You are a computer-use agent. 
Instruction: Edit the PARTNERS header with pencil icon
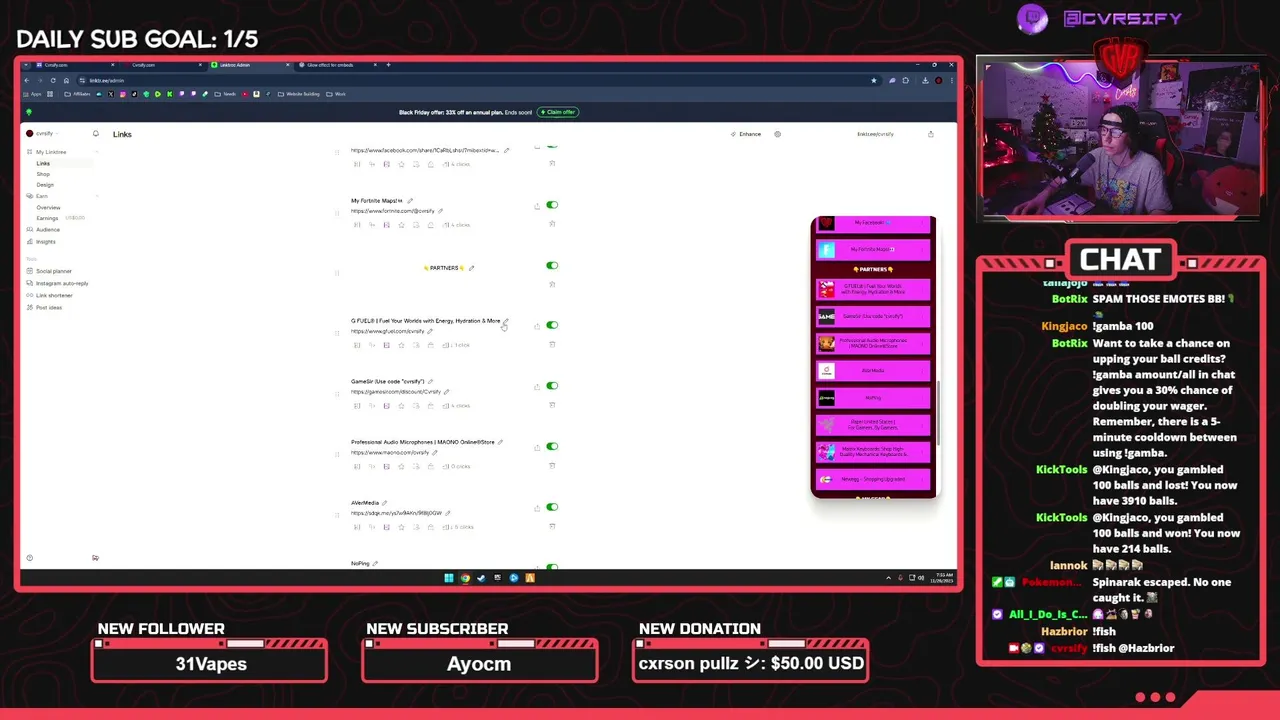[471, 268]
